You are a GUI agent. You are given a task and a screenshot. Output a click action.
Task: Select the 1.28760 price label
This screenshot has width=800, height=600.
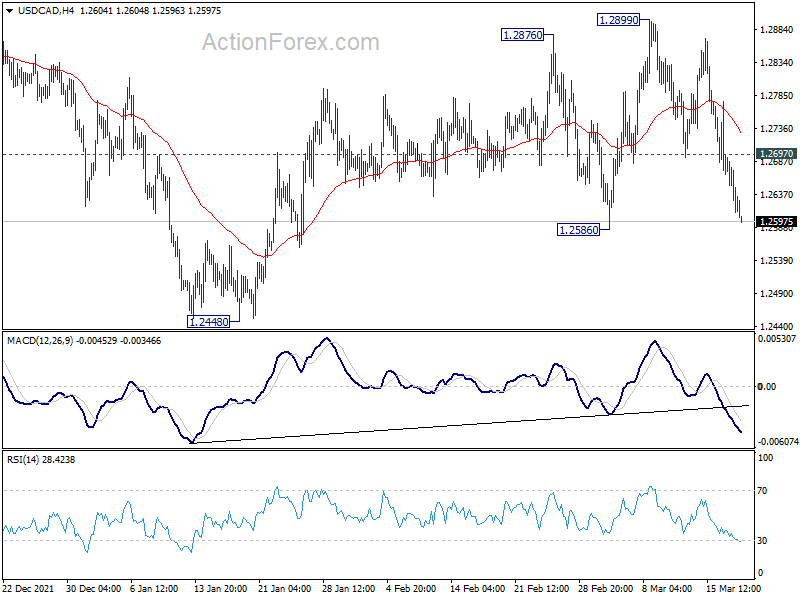coord(522,35)
